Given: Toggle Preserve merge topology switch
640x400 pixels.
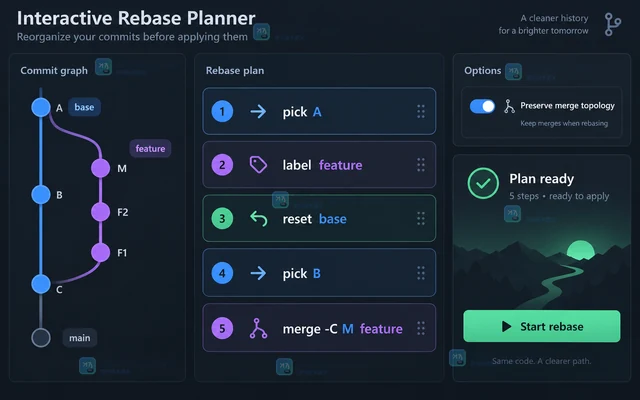Looking at the screenshot, I should coord(482,106).
